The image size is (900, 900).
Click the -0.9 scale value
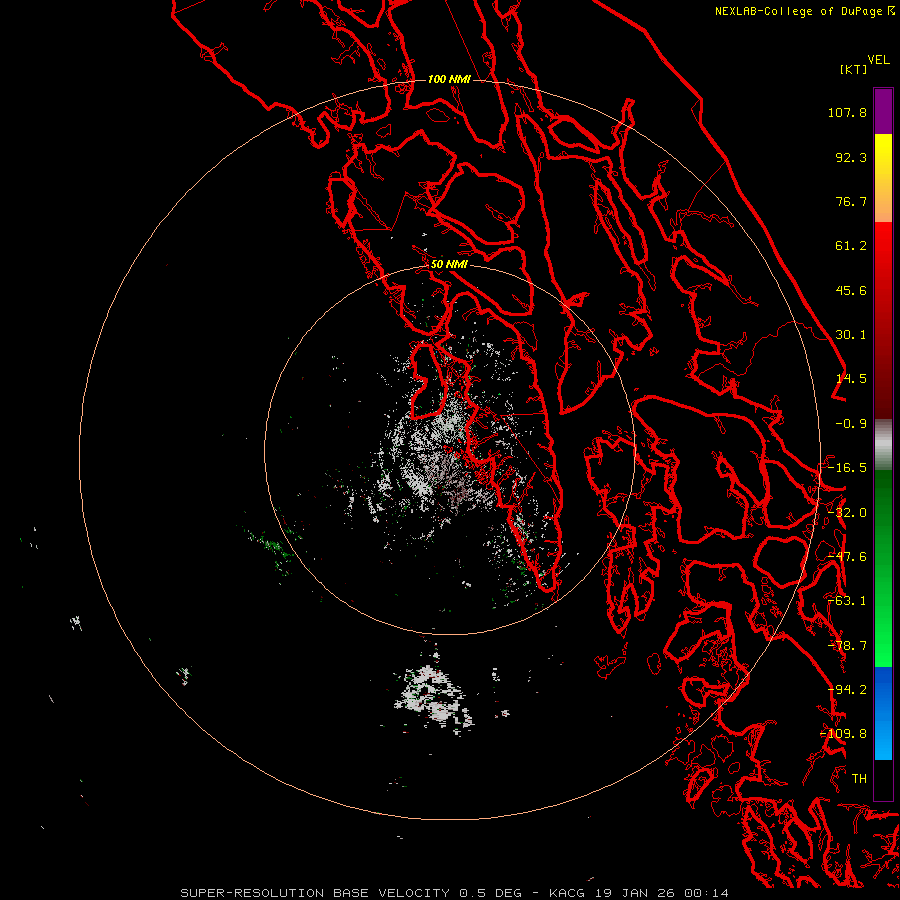coord(851,424)
